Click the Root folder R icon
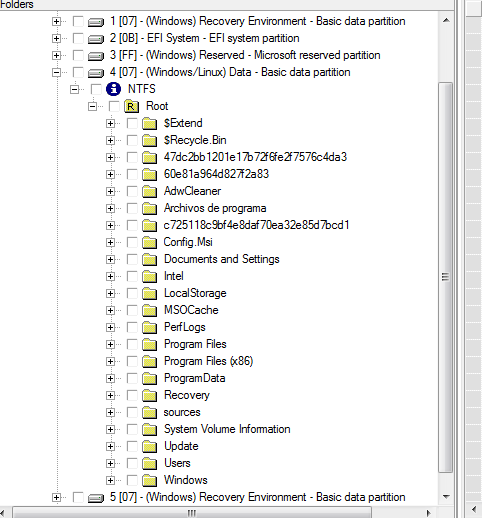 point(131,106)
